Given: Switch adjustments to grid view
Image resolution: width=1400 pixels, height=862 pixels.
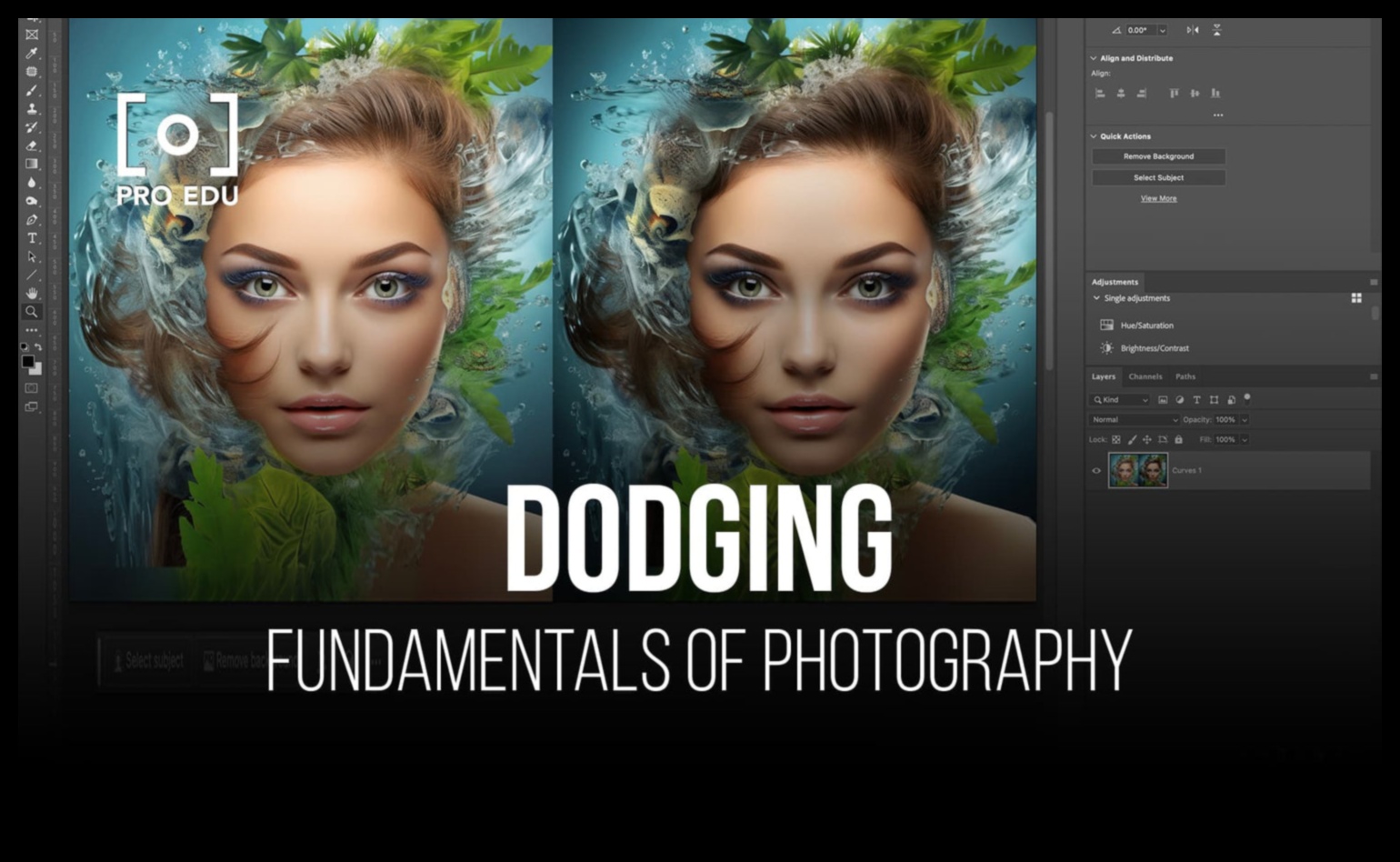Looking at the screenshot, I should (1356, 298).
